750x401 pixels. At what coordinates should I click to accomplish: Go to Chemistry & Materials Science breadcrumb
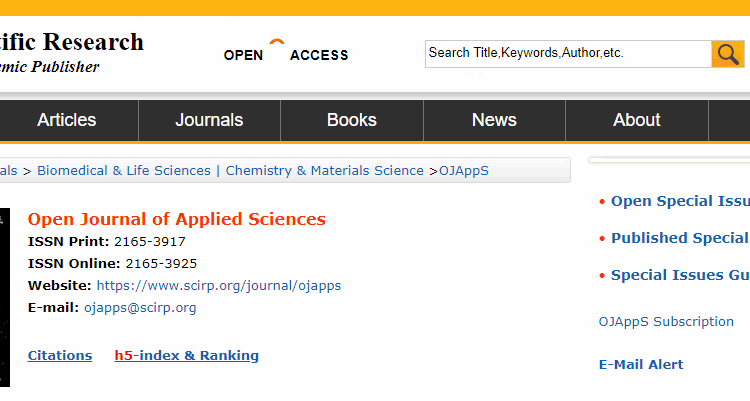tap(324, 171)
